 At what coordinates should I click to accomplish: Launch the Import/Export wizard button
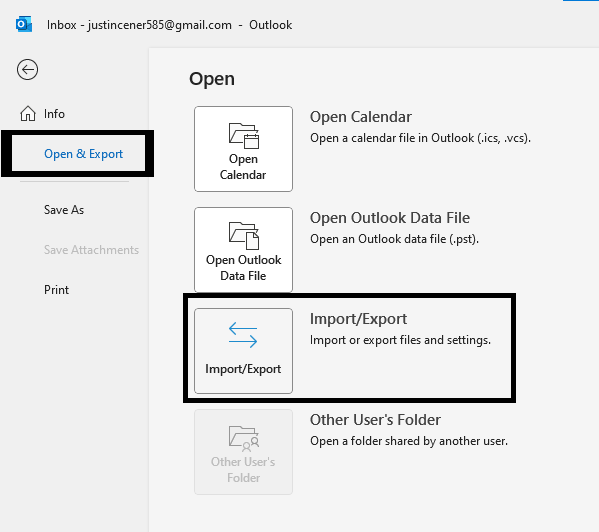[243, 351]
